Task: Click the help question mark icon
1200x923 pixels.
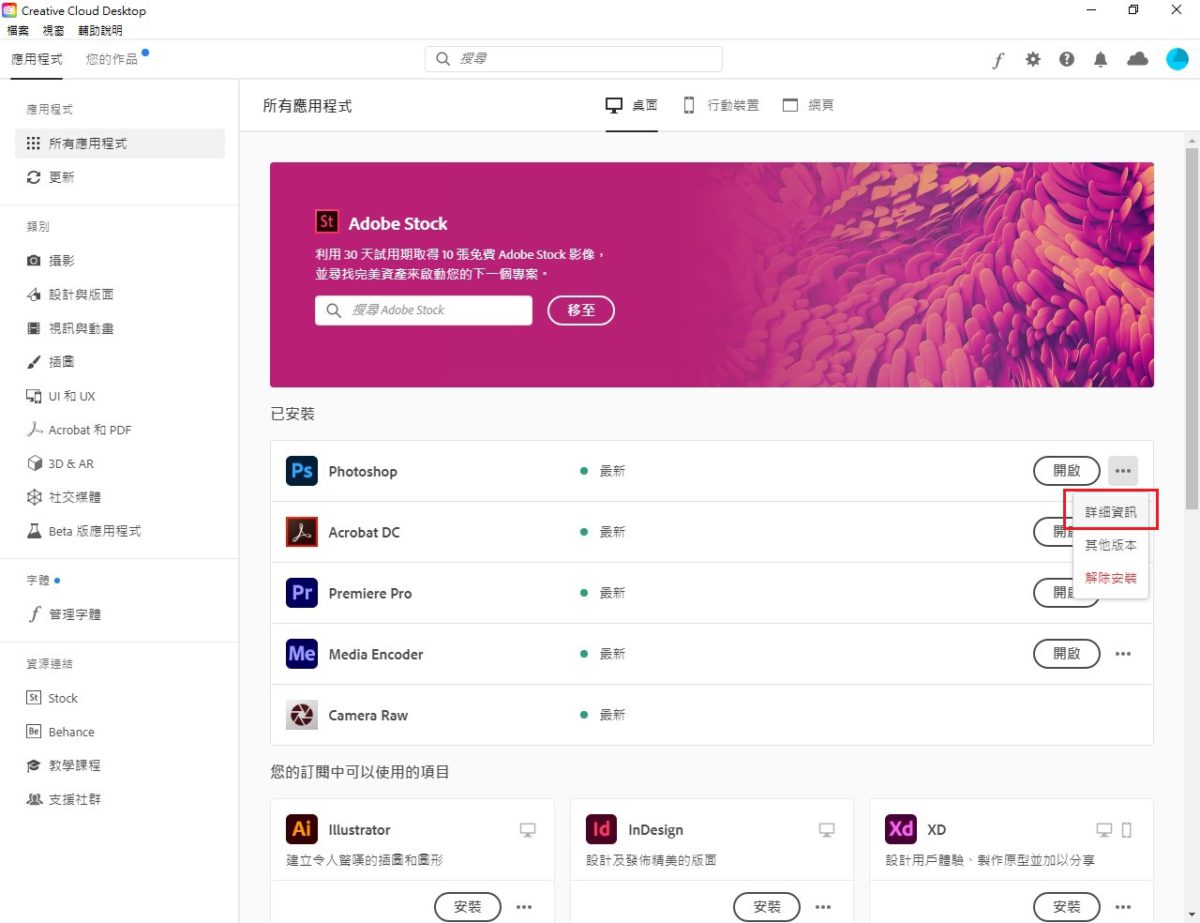Action: (x=1067, y=60)
